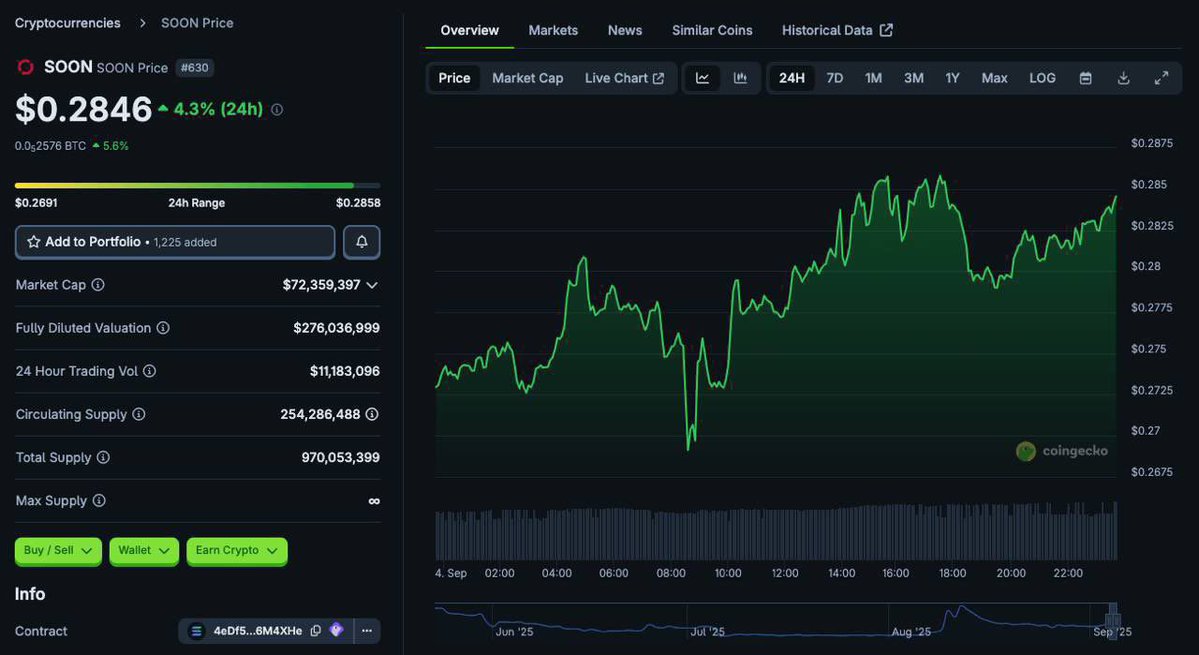Image resolution: width=1199 pixels, height=655 pixels.
Task: Open the Earn Crypto dropdown
Action: point(237,550)
